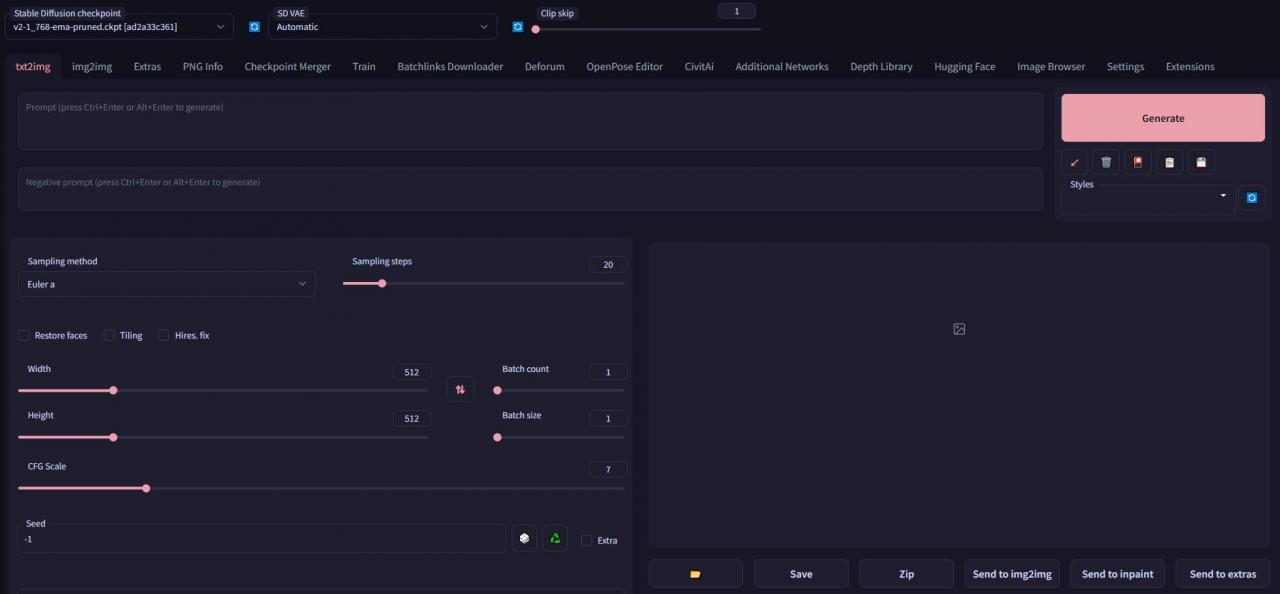
Task: Open the Stable Diffusion checkpoint dropdown
Action: 119,27
